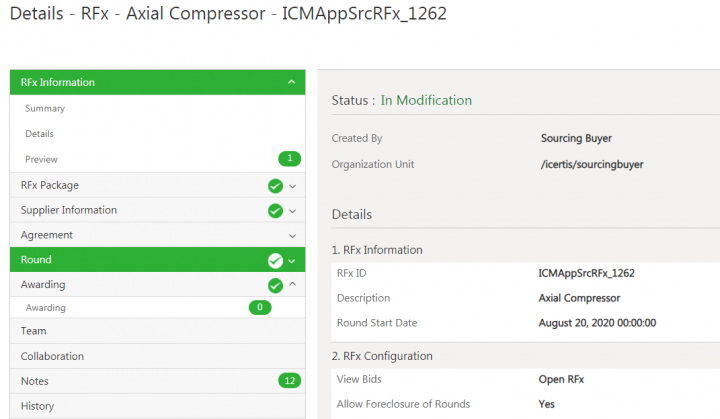
Task: Go to the Collaboration section
Action: click(x=52, y=356)
